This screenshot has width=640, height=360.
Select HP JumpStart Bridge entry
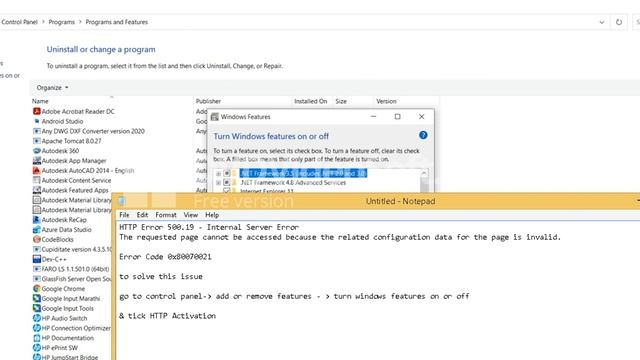tap(70, 357)
